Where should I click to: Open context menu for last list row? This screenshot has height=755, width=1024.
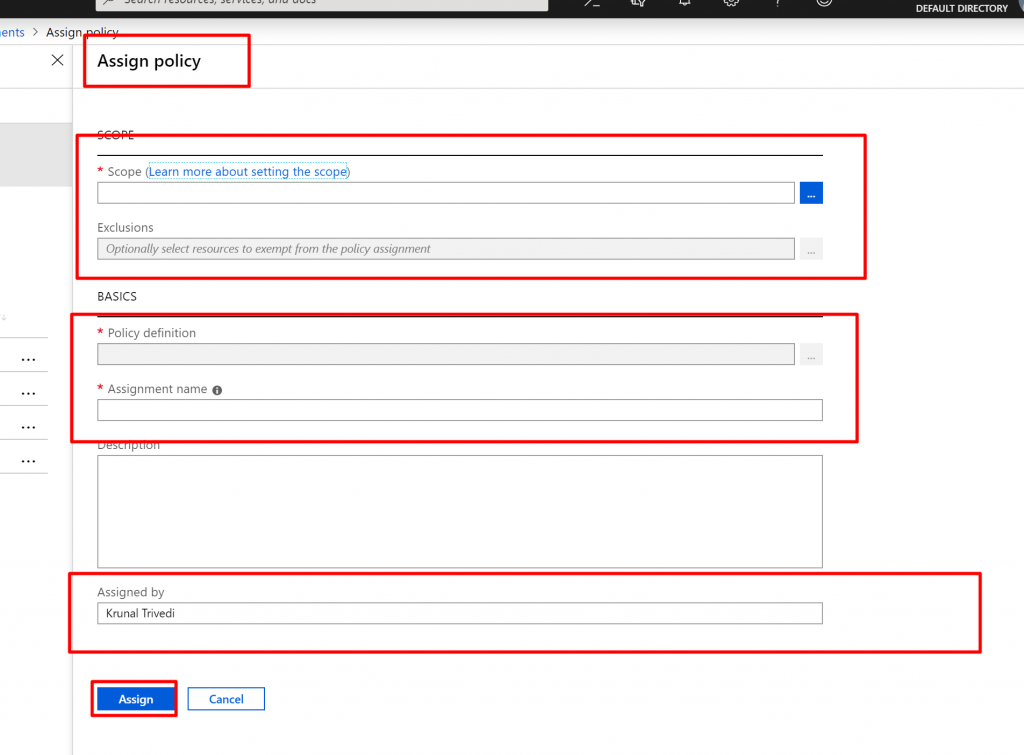(x=28, y=460)
